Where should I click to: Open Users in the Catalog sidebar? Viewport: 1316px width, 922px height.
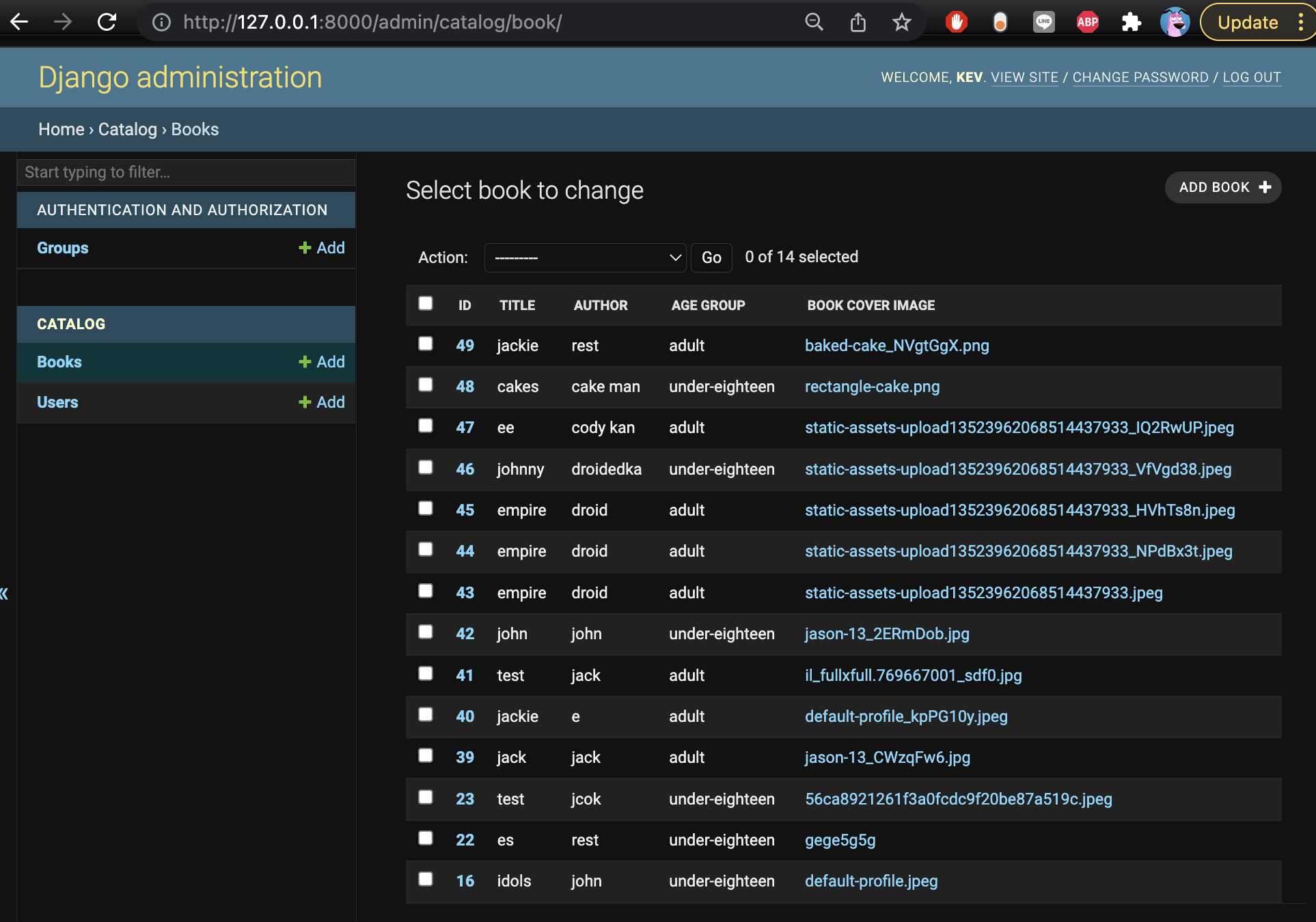point(57,402)
